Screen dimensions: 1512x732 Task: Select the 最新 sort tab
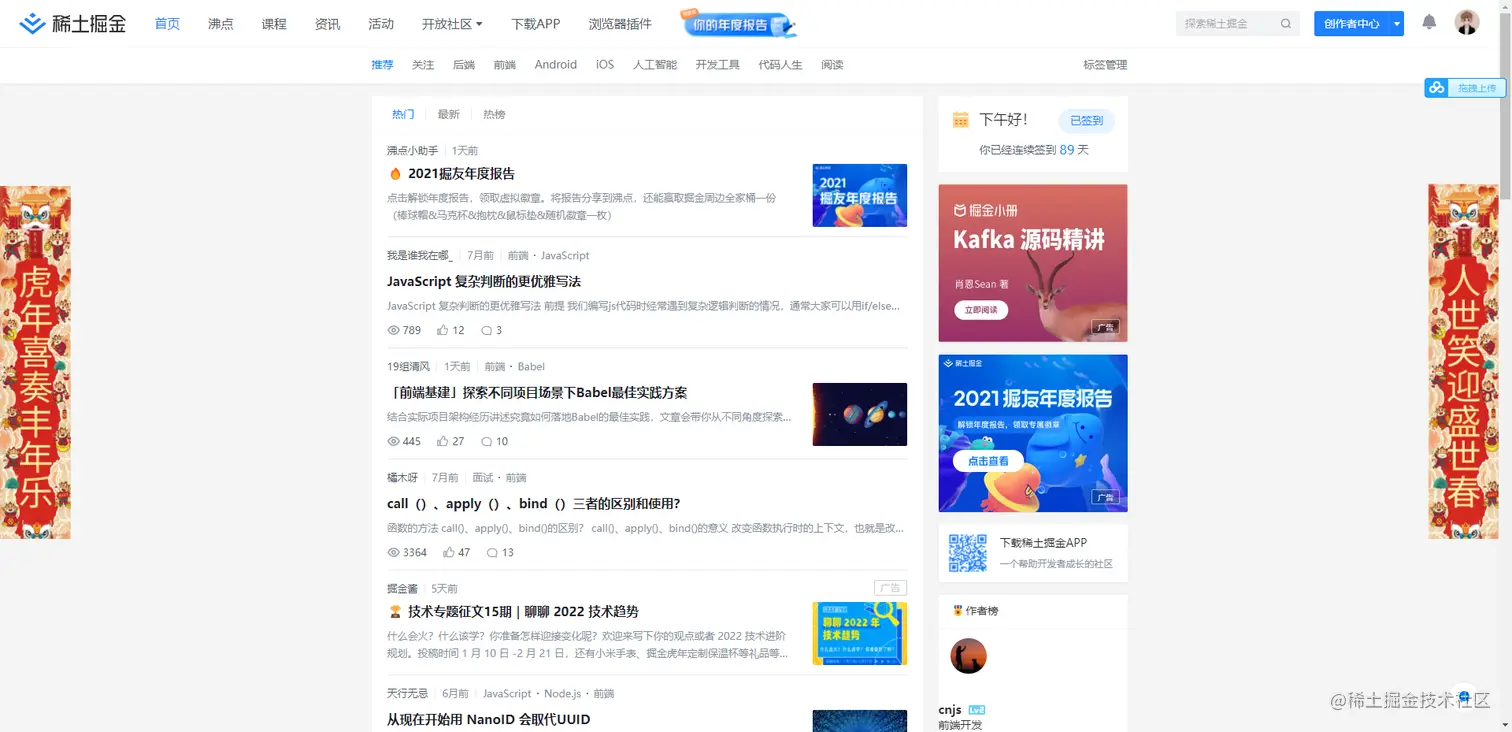449,115
